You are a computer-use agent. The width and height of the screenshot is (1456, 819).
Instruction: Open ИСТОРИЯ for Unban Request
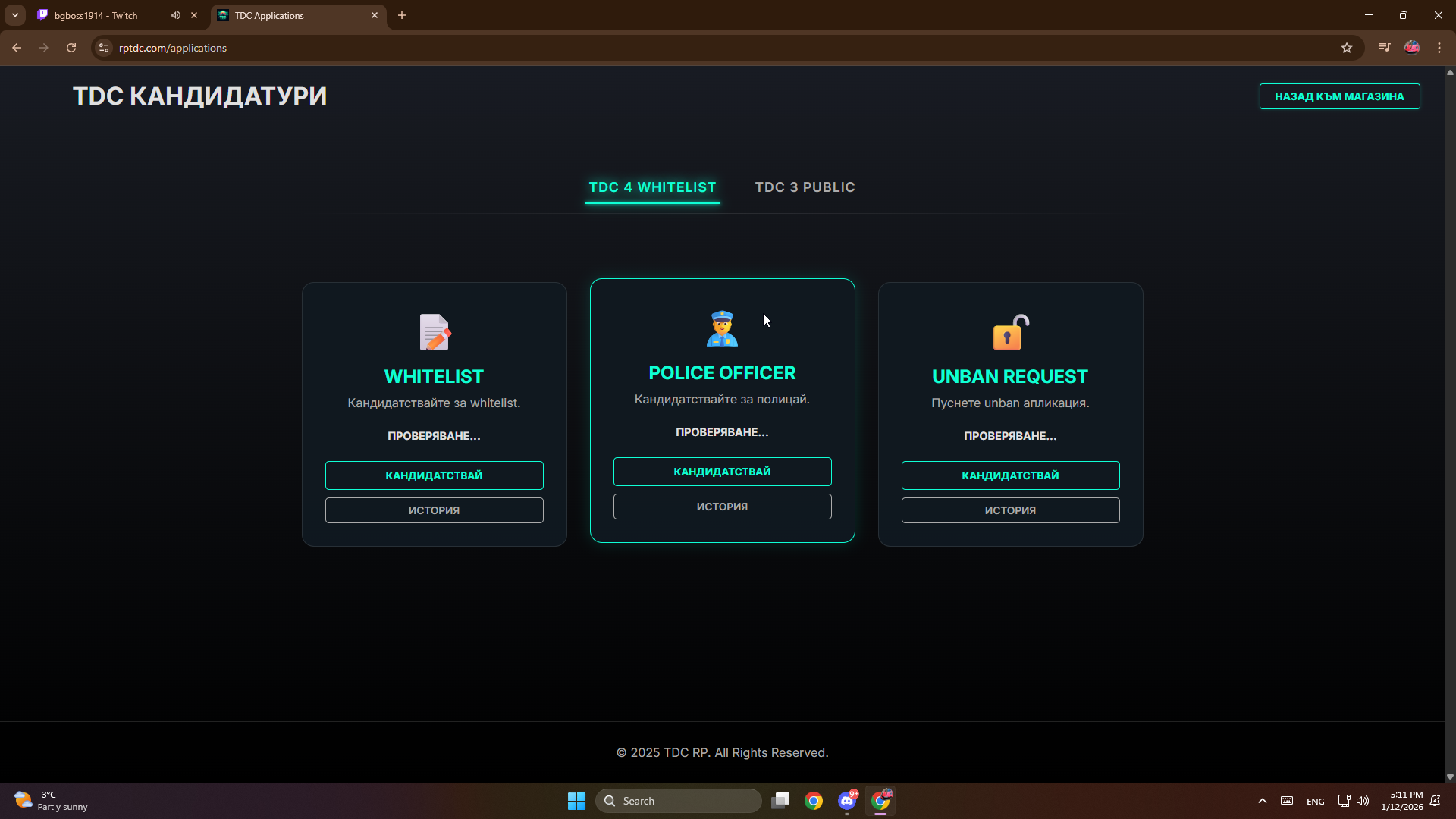[1010, 510]
